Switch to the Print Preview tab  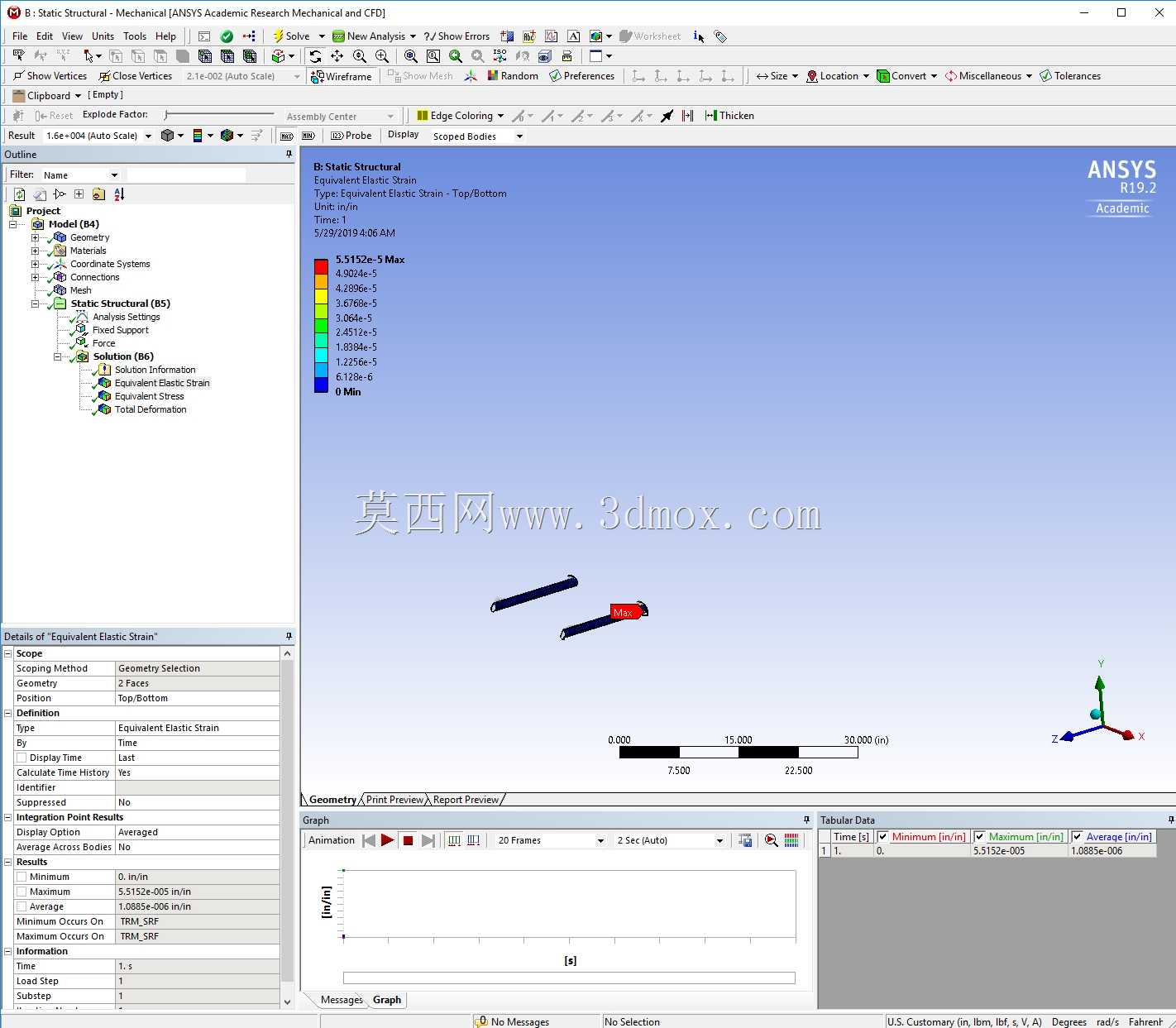point(394,800)
